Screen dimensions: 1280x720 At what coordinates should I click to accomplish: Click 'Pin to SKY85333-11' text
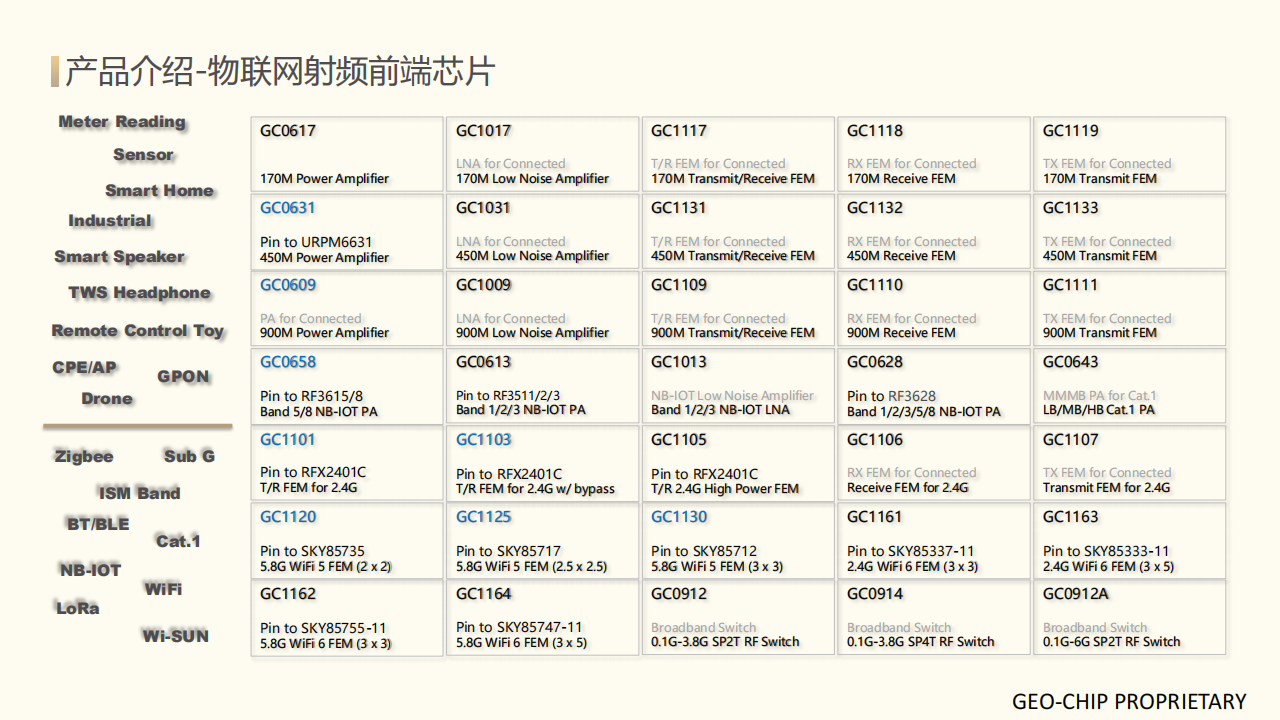pos(1106,551)
